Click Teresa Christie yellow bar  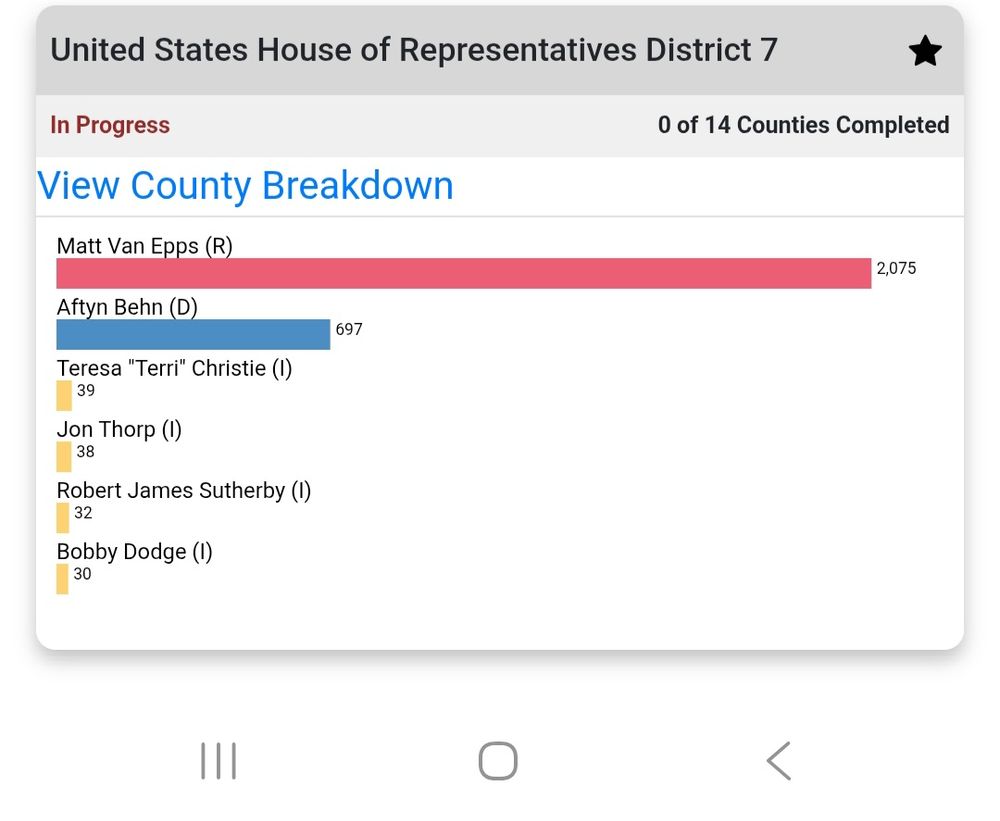pos(64,396)
